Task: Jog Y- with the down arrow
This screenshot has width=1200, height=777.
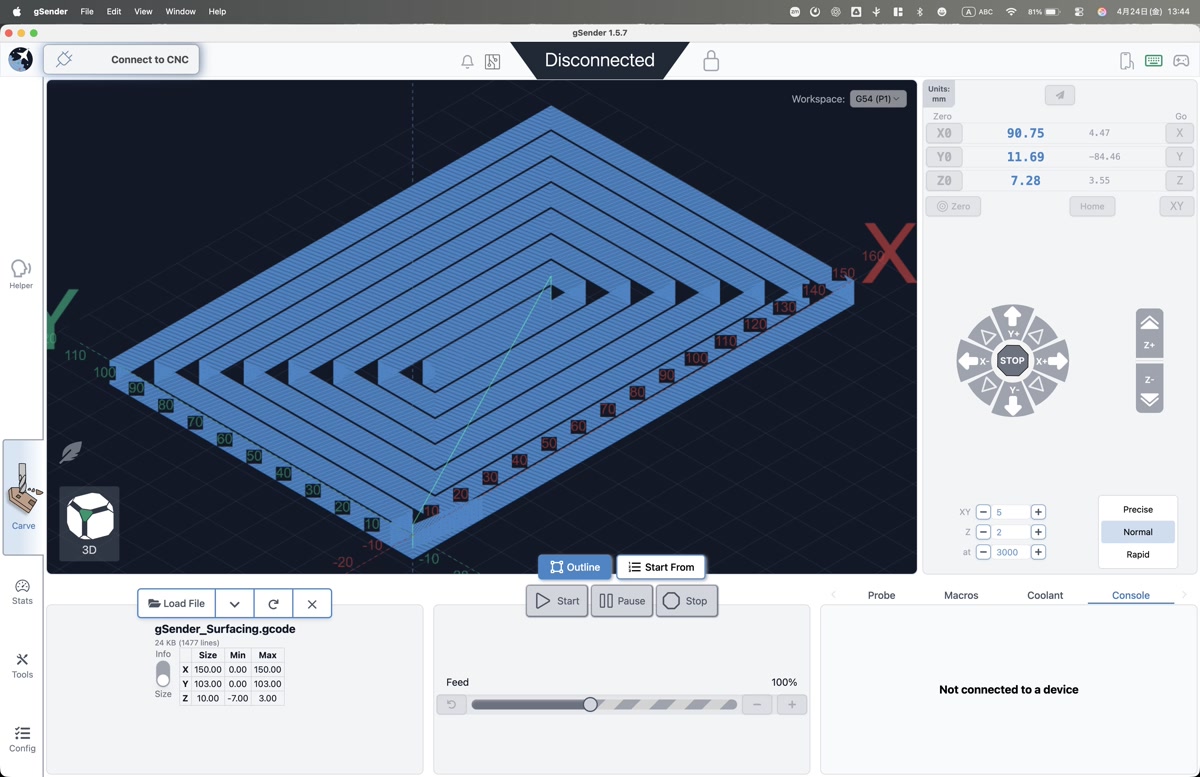Action: tap(1013, 399)
